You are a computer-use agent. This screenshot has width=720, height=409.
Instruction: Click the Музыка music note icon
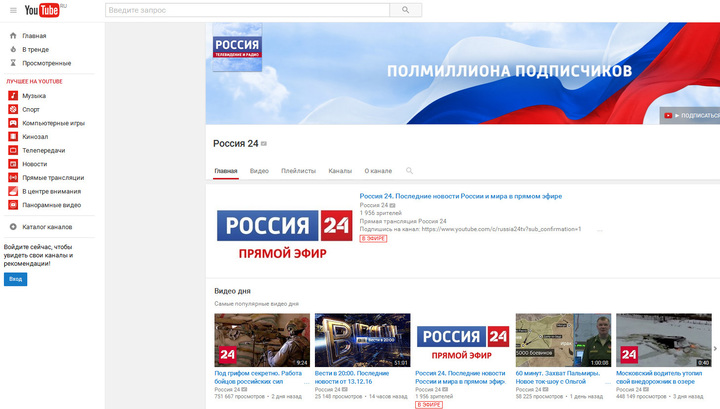(13, 95)
